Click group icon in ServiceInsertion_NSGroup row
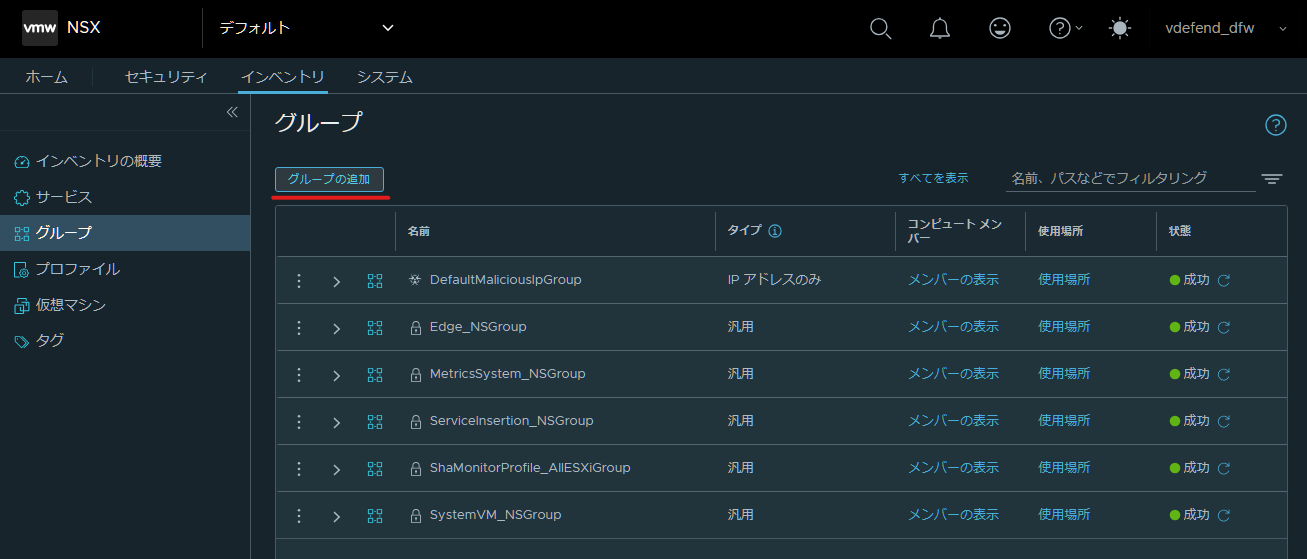1307x559 pixels. click(375, 422)
